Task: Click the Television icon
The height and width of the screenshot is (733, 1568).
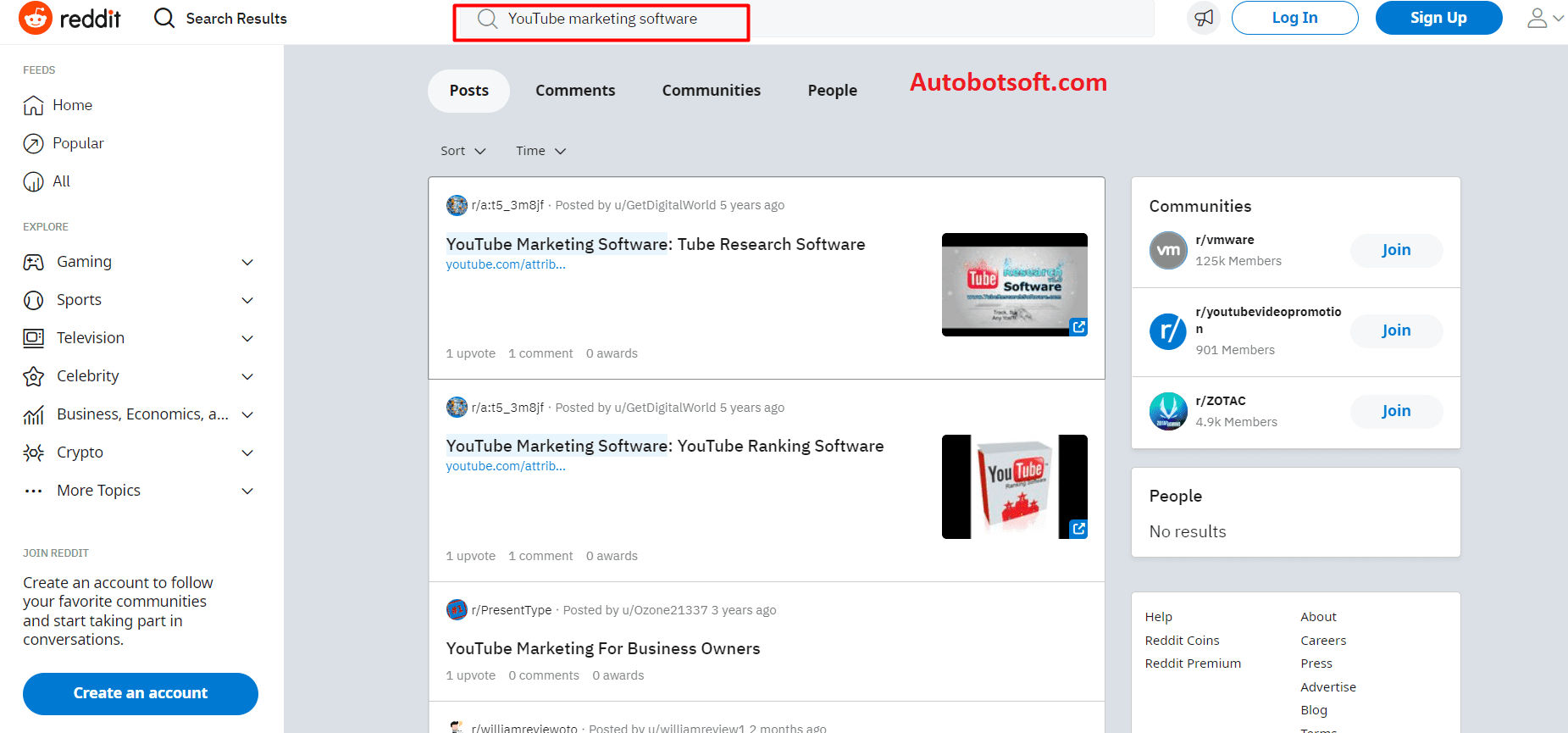Action: click(33, 338)
